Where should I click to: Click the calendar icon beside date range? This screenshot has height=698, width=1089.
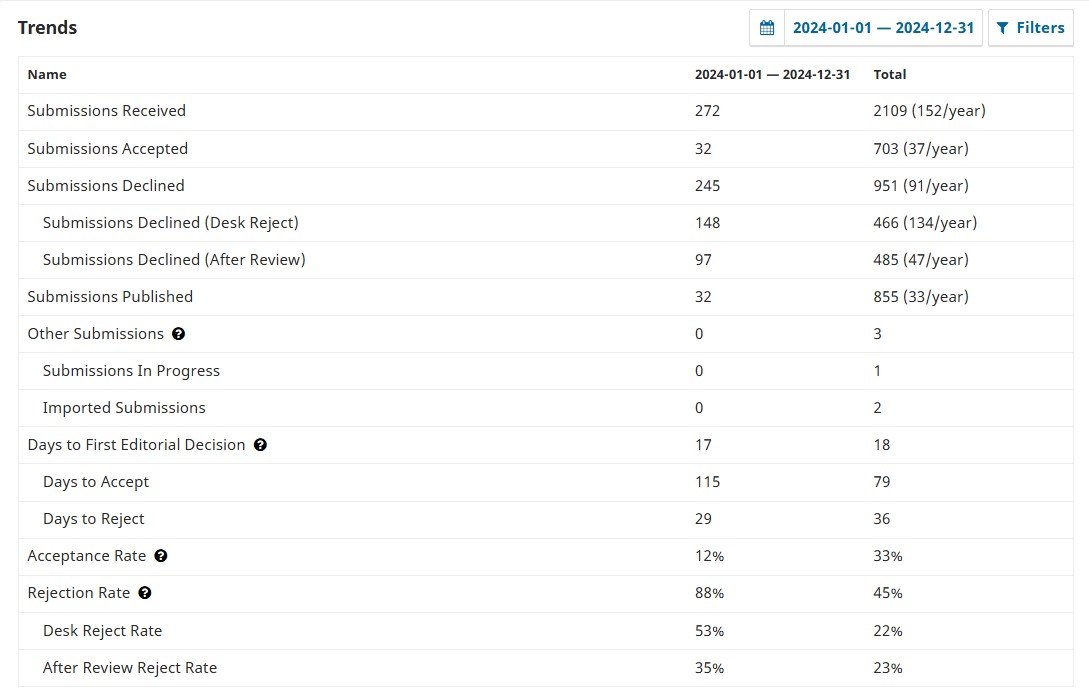(767, 28)
